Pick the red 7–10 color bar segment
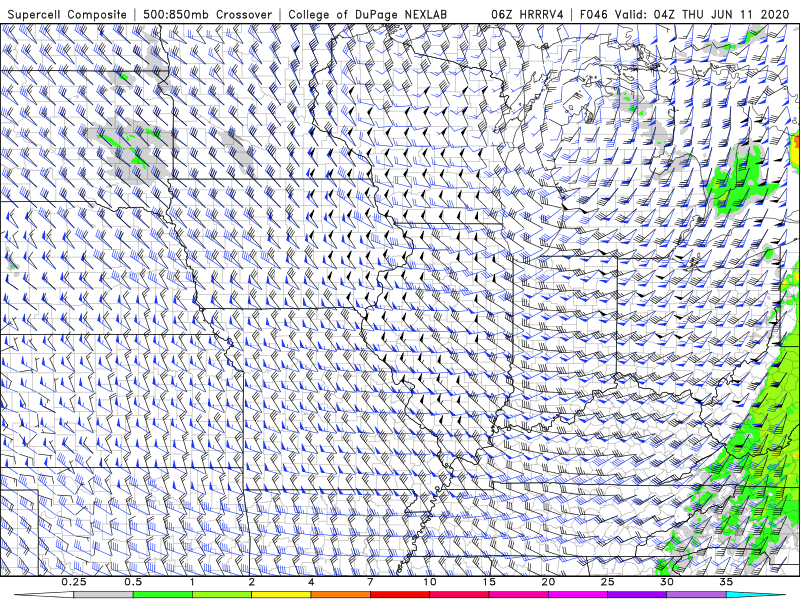This screenshot has height=600, width=800. point(399,595)
